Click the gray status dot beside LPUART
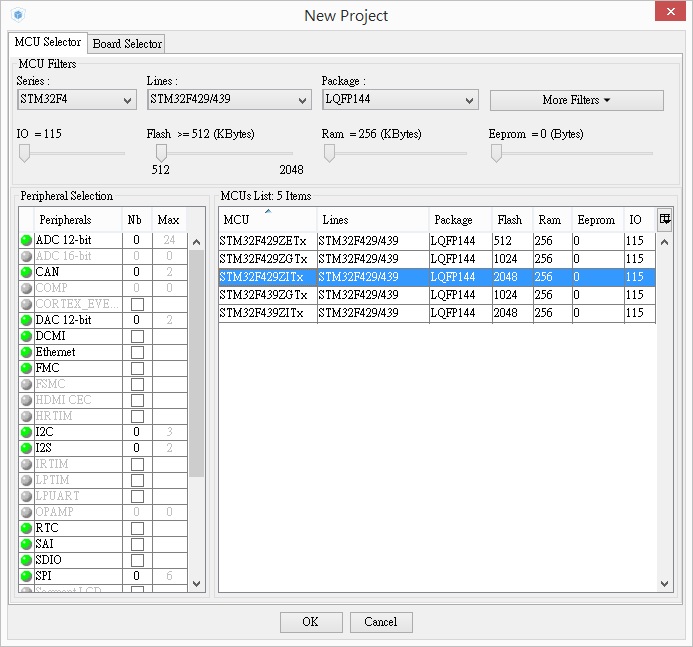This screenshot has width=693, height=647. tap(26, 496)
